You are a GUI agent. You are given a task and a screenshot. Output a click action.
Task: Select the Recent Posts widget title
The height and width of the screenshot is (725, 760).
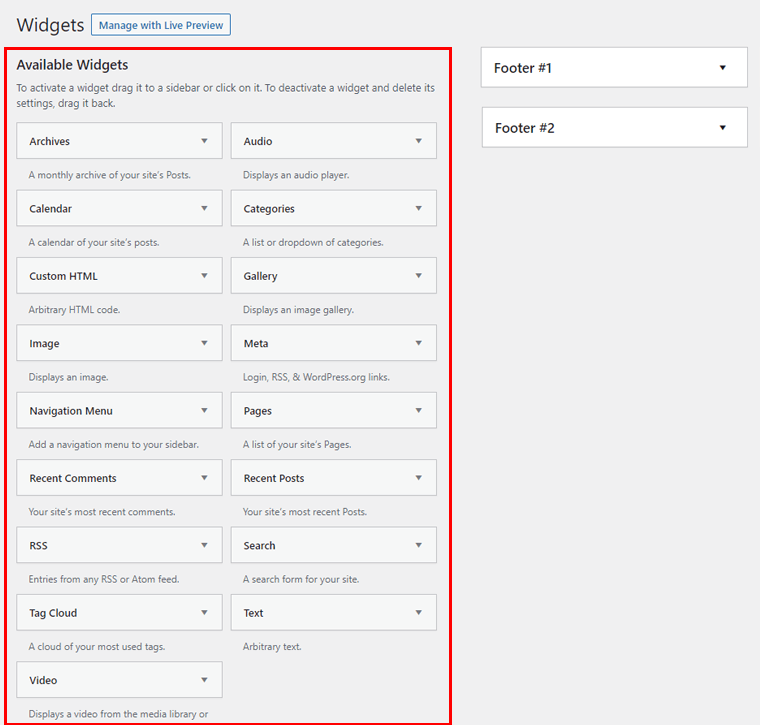click(x=274, y=478)
